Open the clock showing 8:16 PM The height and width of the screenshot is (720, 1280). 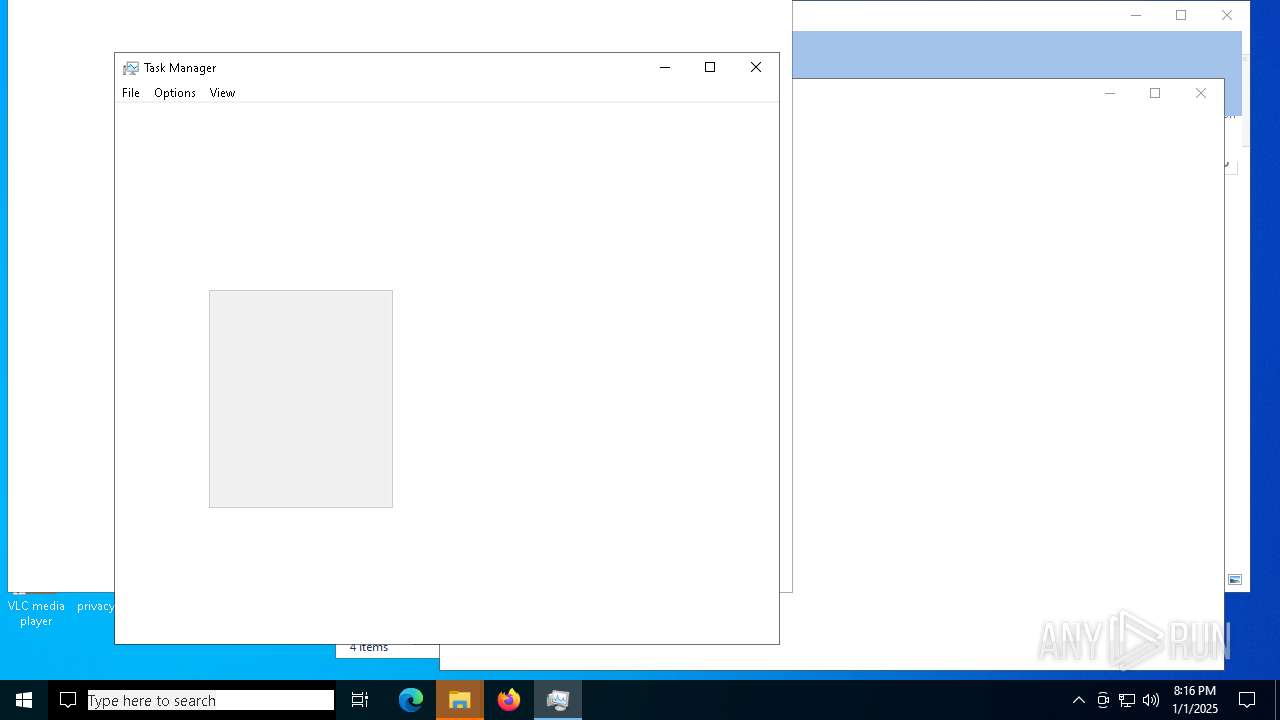click(x=1195, y=700)
